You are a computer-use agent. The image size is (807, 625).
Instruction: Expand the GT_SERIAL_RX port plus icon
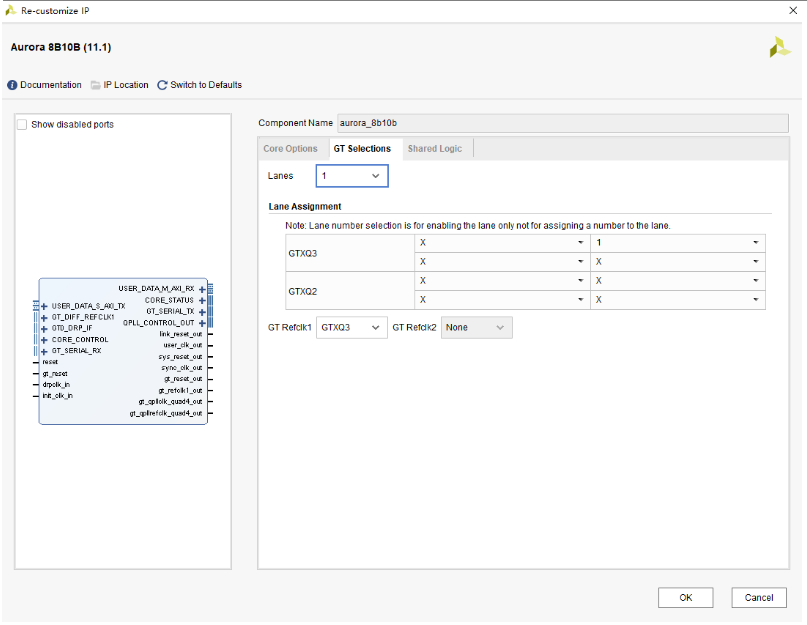[x=44, y=352]
